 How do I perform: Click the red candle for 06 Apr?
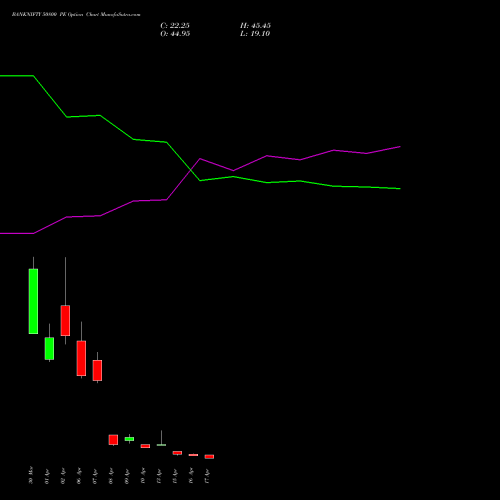(x=81, y=358)
